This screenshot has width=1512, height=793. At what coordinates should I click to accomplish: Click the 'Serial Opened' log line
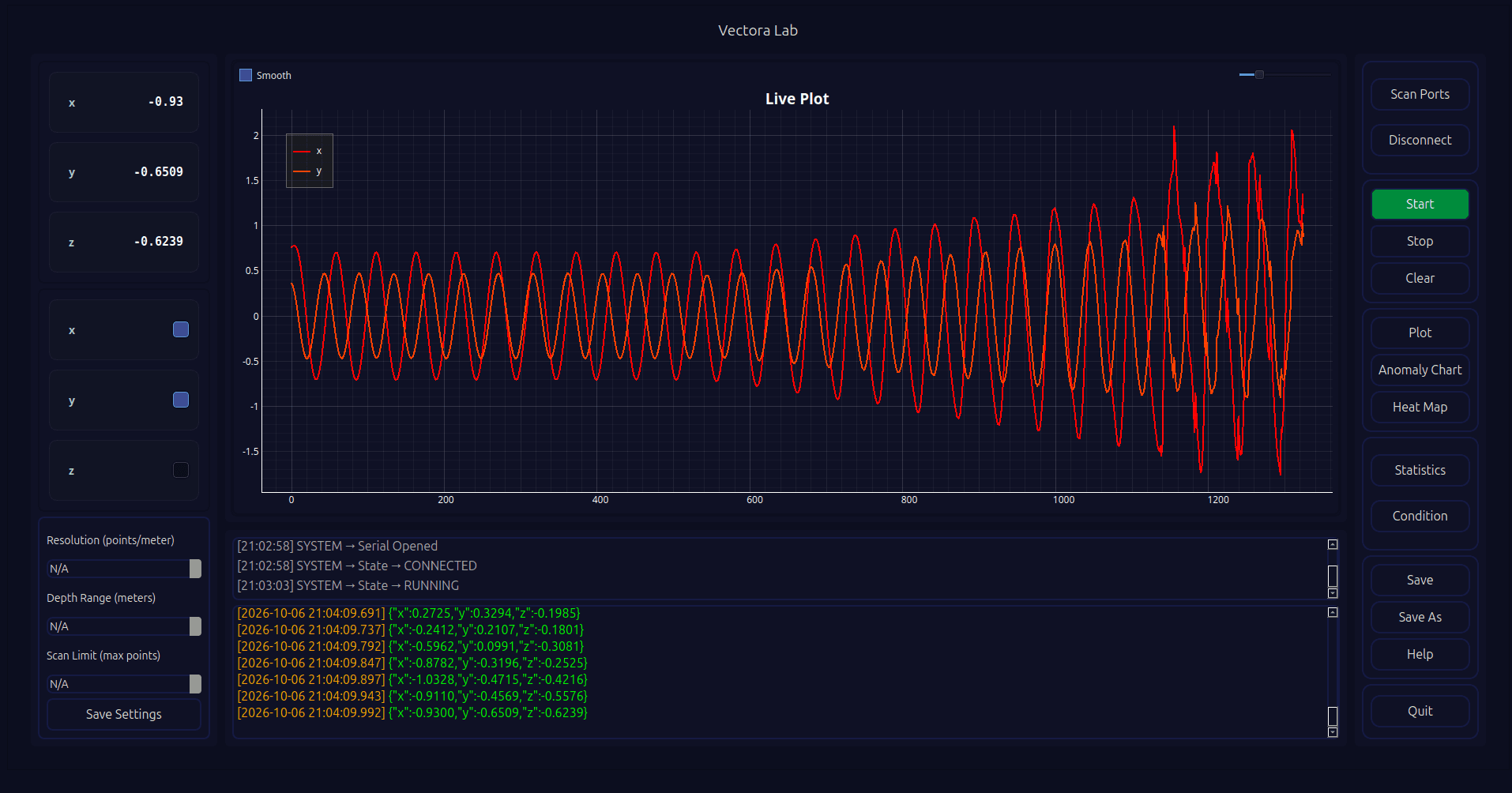[337, 546]
